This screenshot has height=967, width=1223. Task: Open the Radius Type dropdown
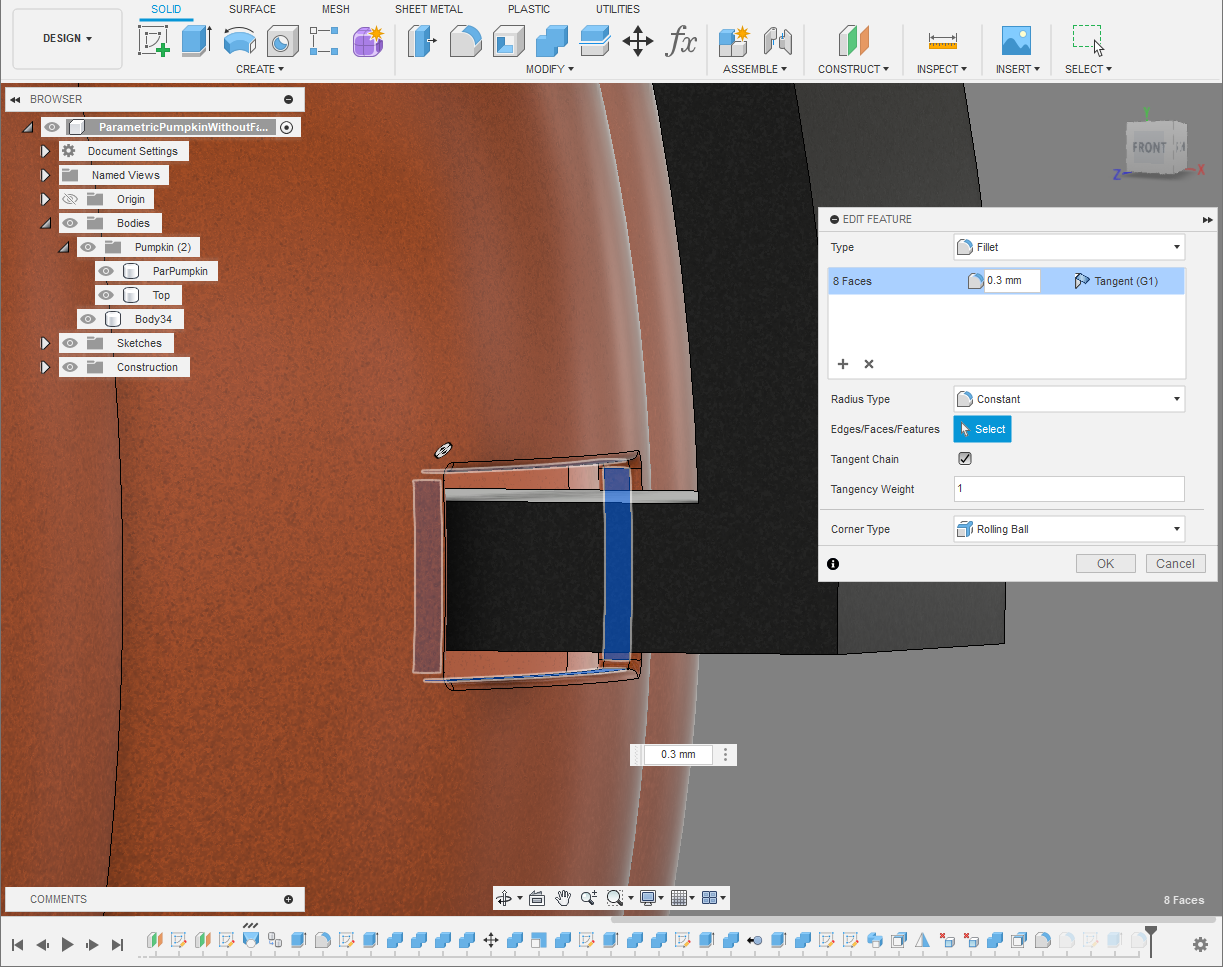pyautogui.click(x=1069, y=399)
